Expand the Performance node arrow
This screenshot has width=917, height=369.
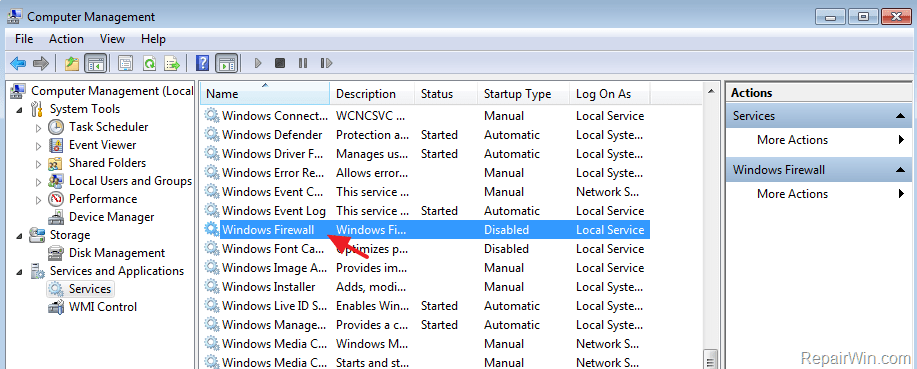(39, 200)
